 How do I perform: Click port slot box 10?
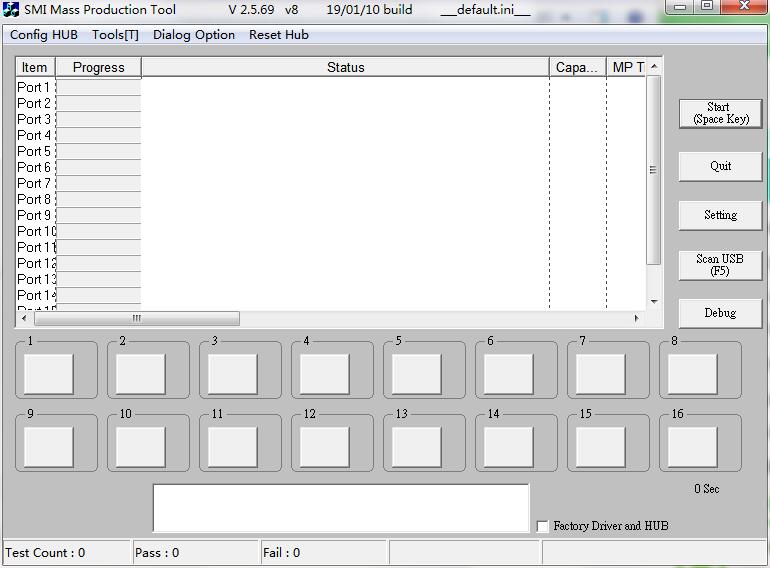(x=140, y=447)
